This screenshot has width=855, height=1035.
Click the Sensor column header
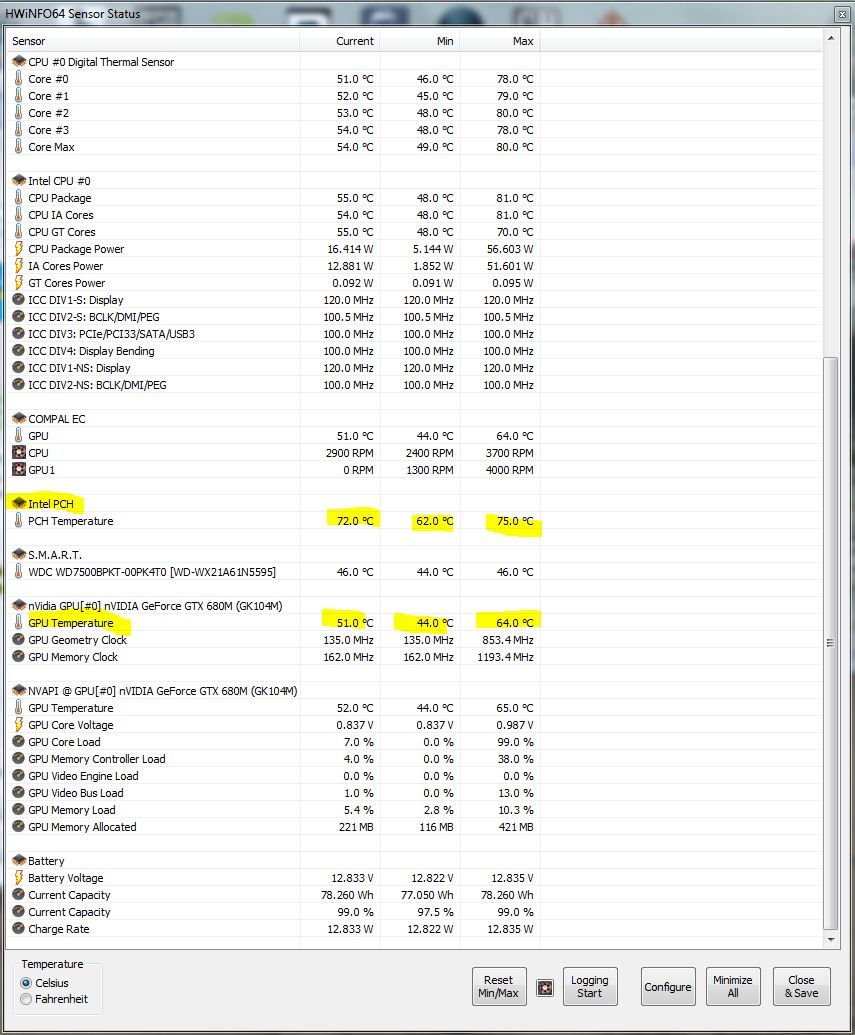153,41
